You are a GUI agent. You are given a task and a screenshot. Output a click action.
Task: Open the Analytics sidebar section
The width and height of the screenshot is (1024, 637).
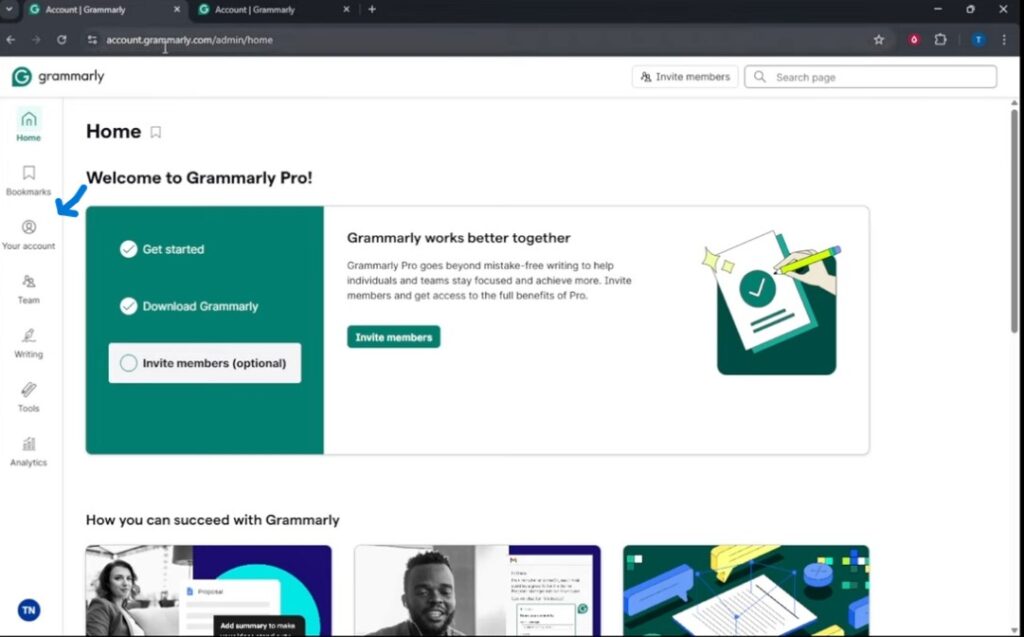pos(28,450)
